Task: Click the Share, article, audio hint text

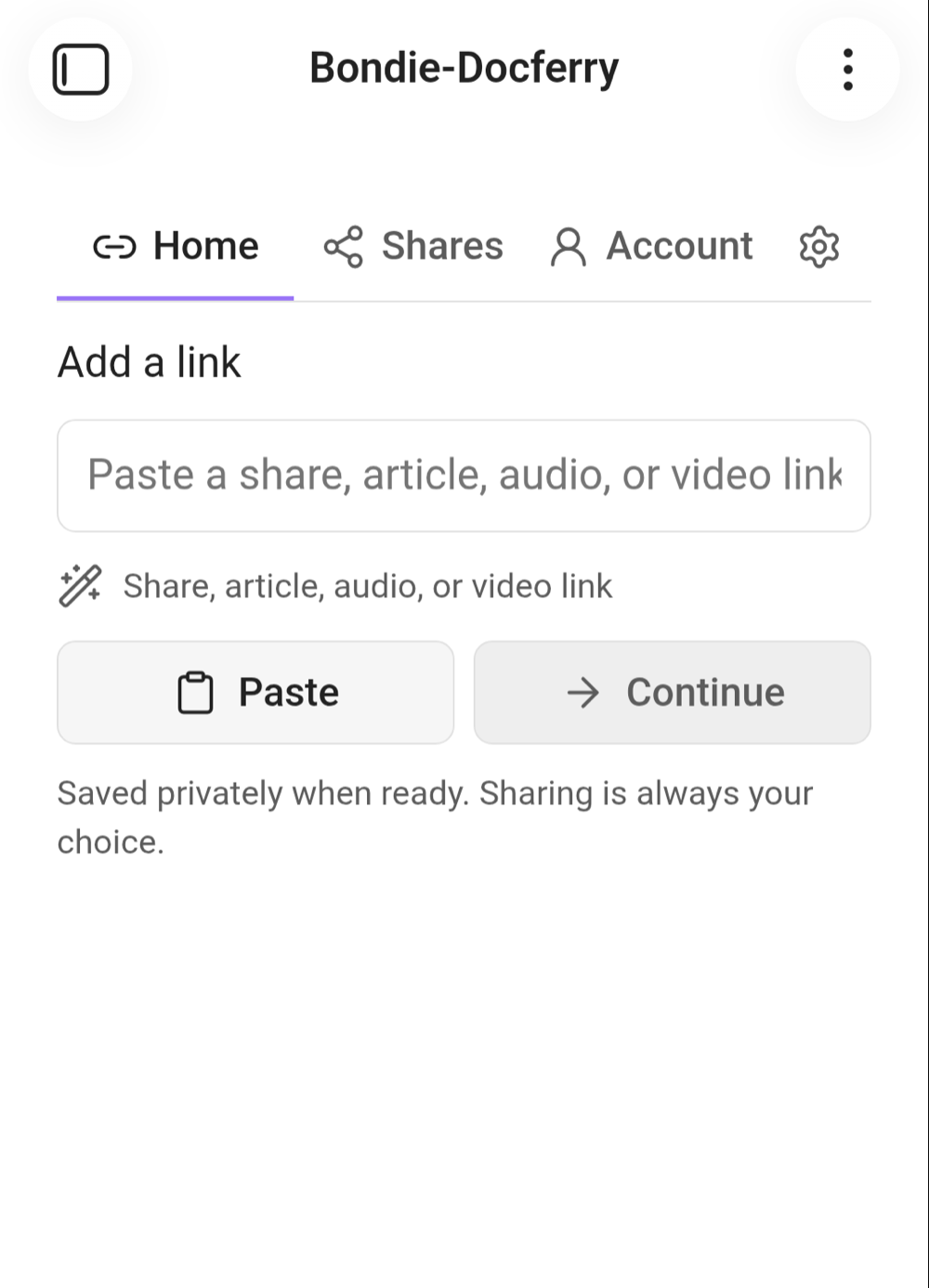Action: click(x=368, y=586)
